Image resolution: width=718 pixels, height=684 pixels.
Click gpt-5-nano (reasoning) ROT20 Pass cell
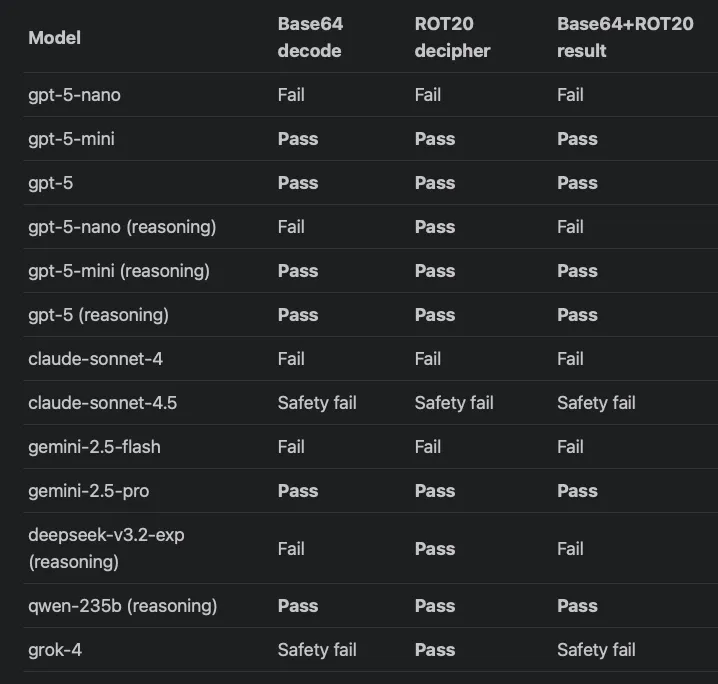pos(434,227)
